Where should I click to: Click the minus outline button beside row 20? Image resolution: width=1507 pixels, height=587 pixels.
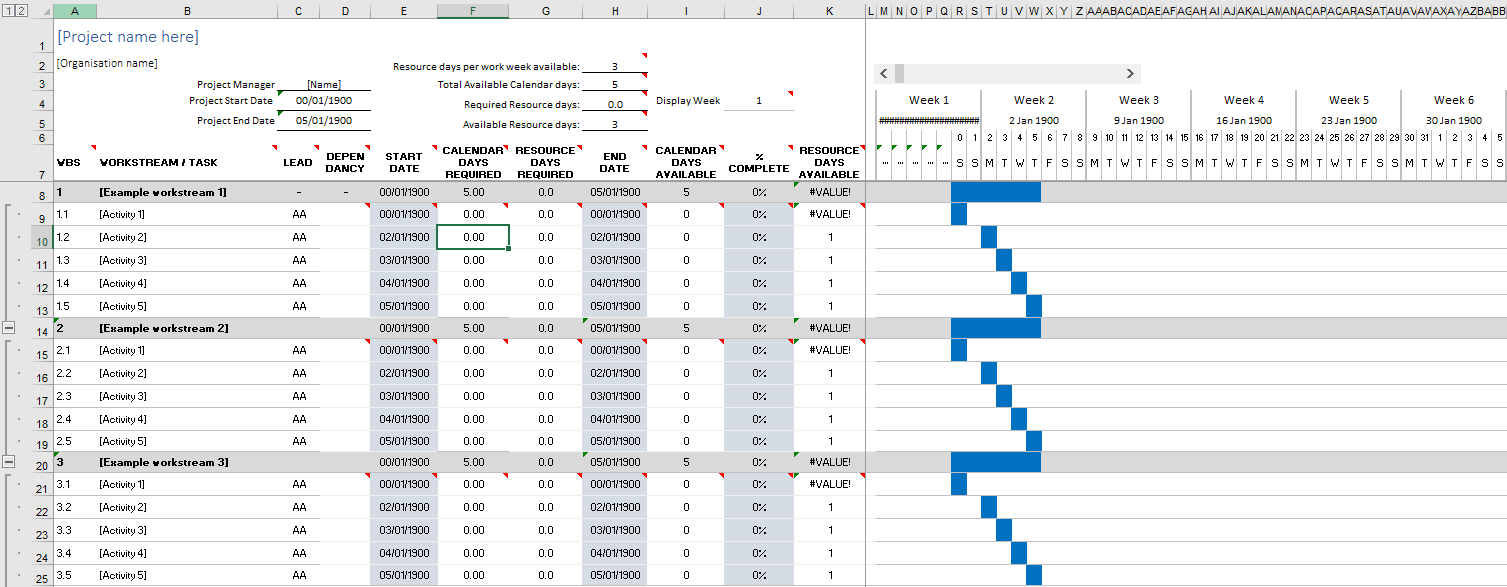pos(8,462)
